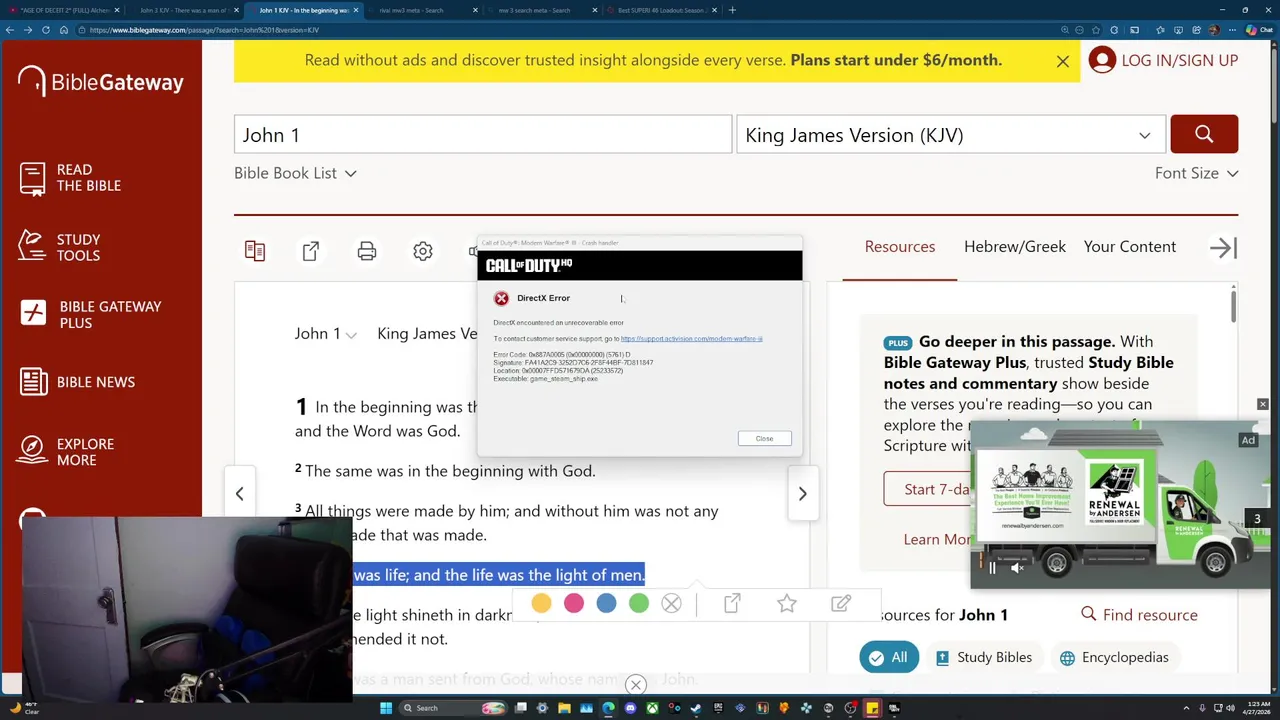Image resolution: width=1280 pixels, height=720 pixels.
Task: Switch to the Hebrew/Greek tab
Action: pos(1015,247)
